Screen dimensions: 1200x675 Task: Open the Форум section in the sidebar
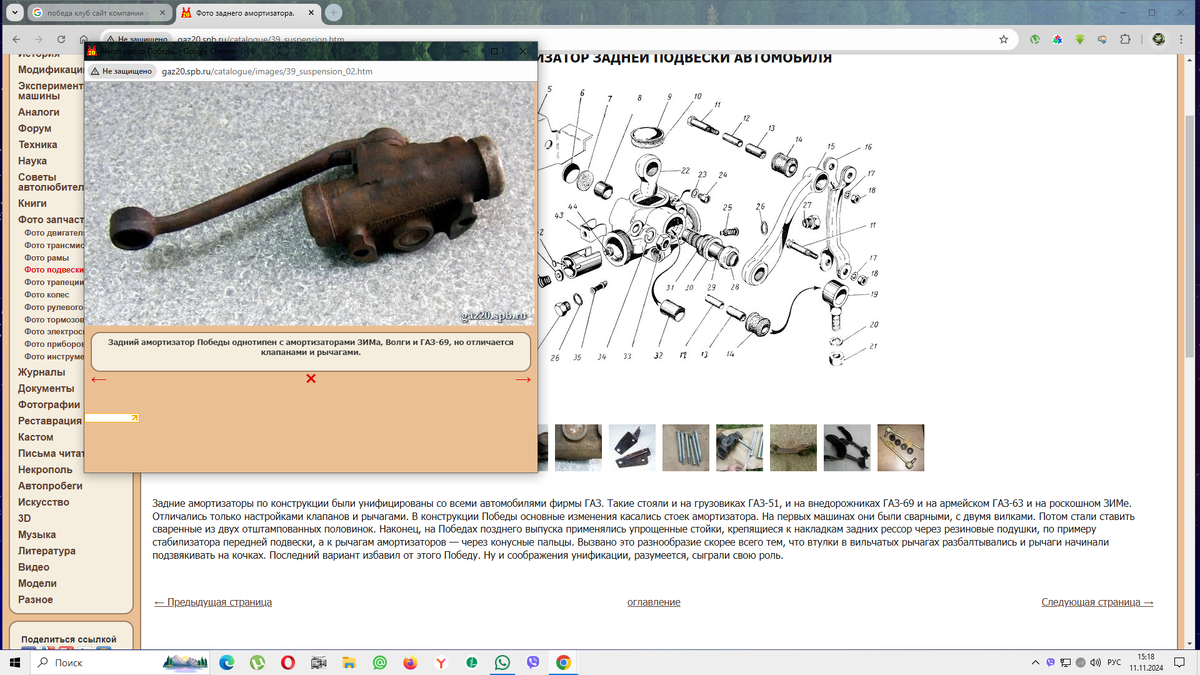[34, 128]
